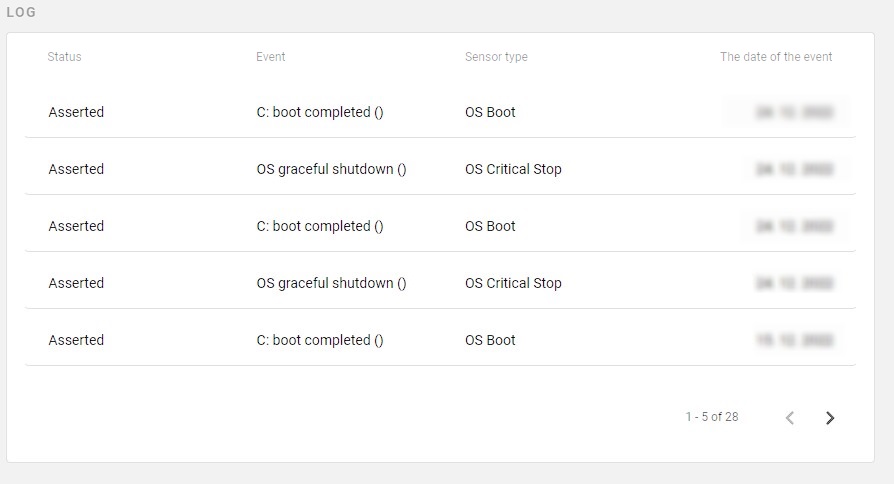The image size is (894, 484).
Task: Click the second 'OS Critical Stop' sensor type
Action: coord(513,283)
